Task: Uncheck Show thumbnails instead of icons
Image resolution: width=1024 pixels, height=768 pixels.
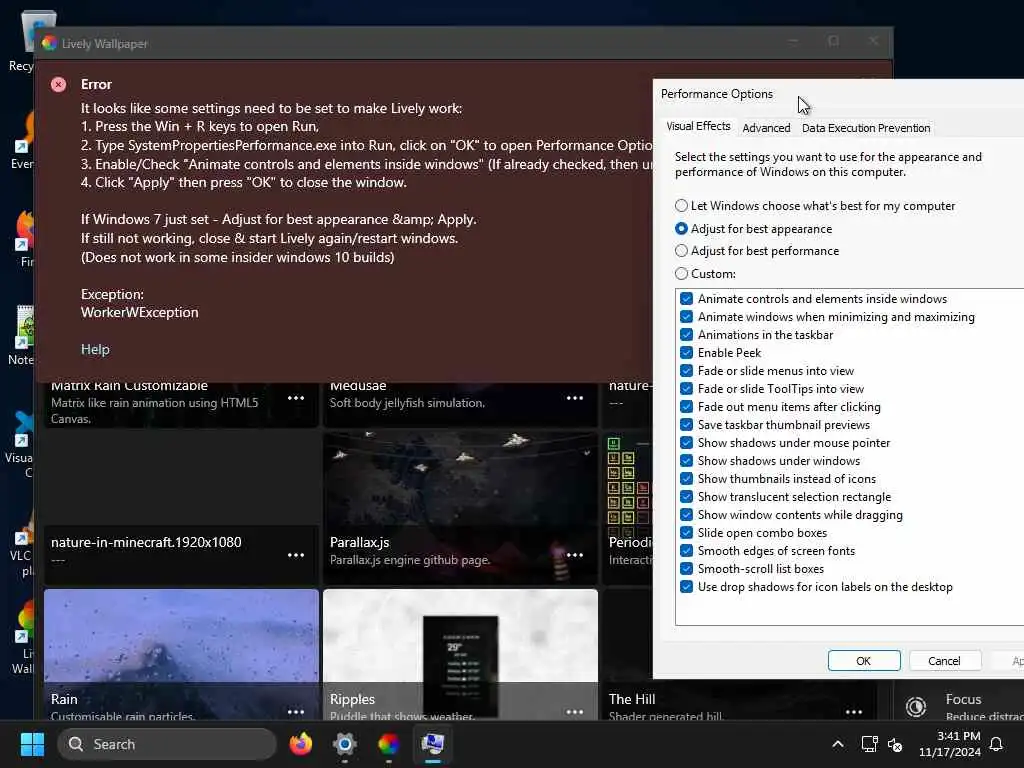Action: (686, 479)
